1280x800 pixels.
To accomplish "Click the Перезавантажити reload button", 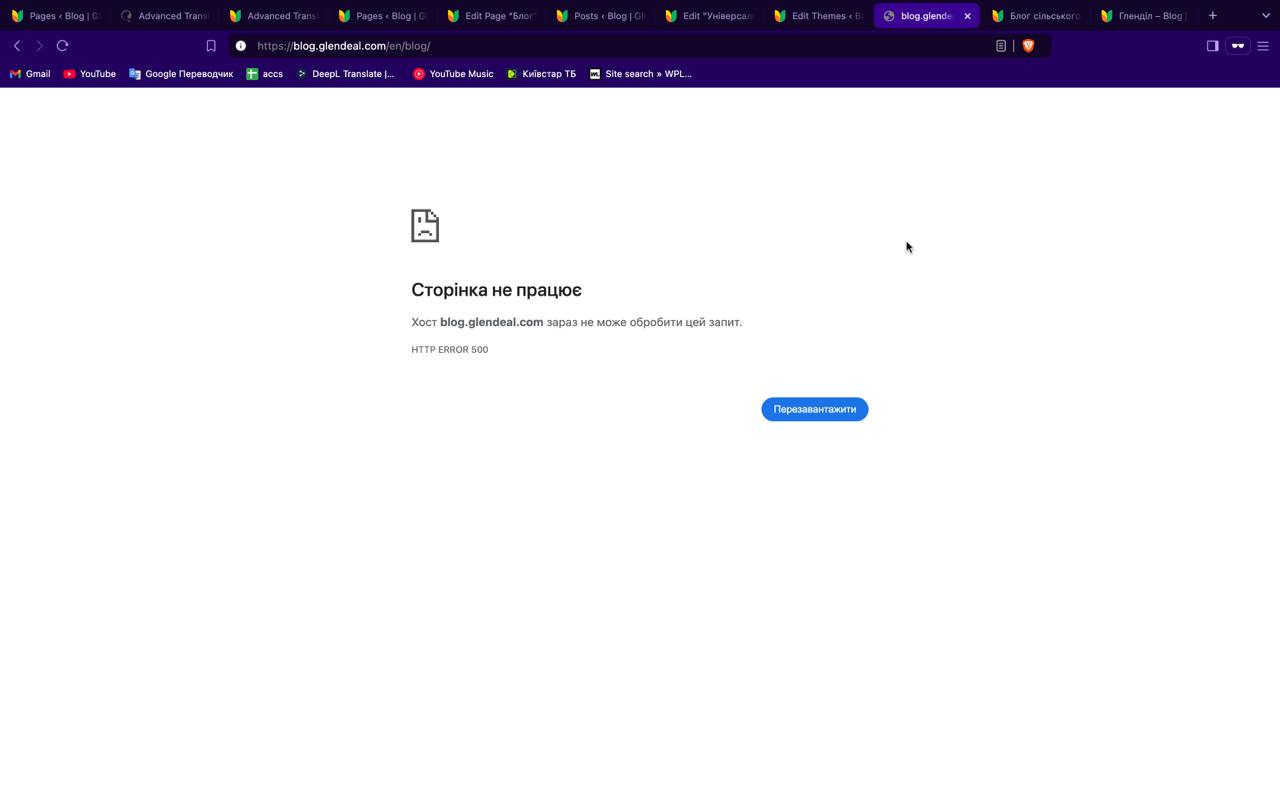I will (x=815, y=409).
